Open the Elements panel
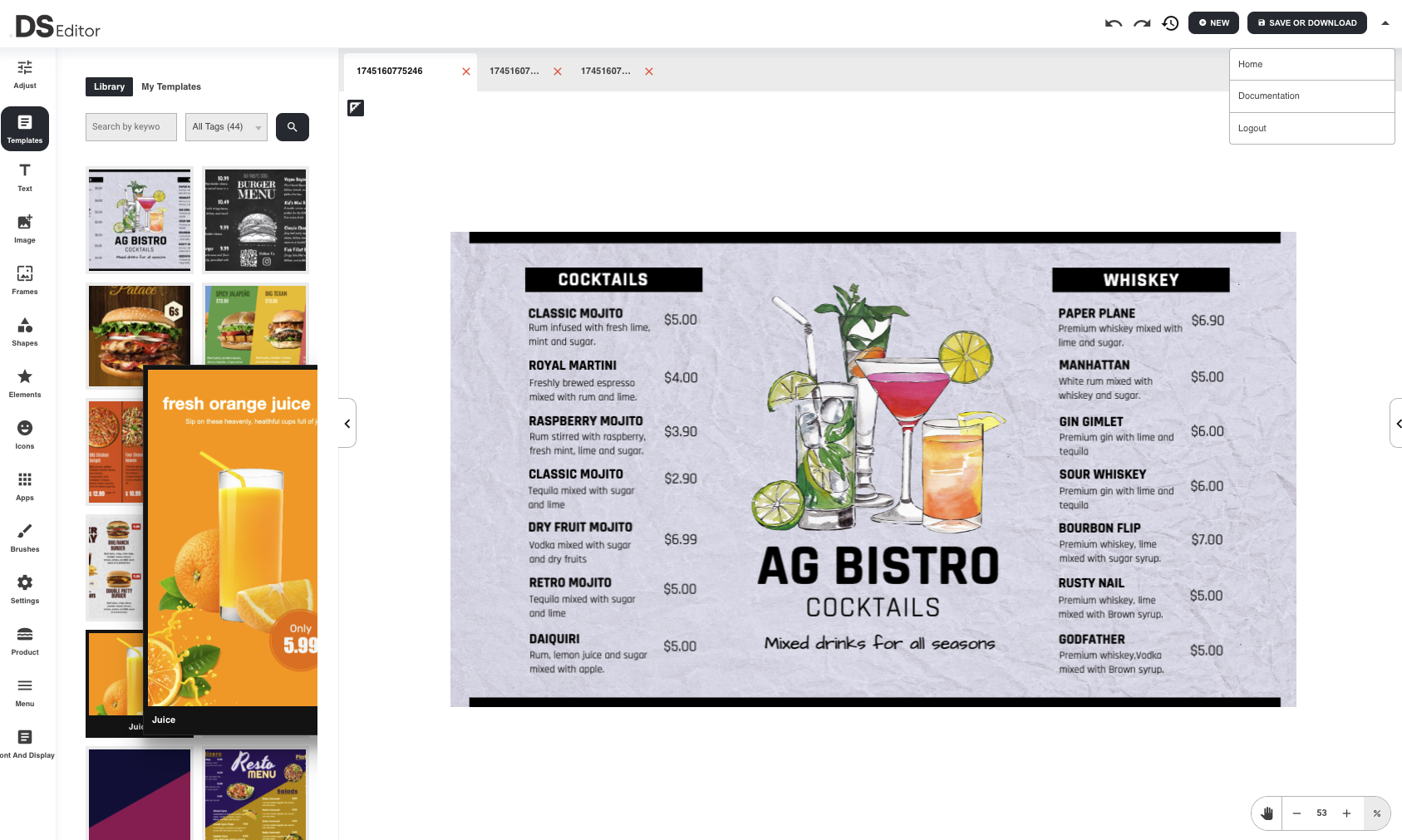Image resolution: width=1402 pixels, height=840 pixels. point(25,383)
